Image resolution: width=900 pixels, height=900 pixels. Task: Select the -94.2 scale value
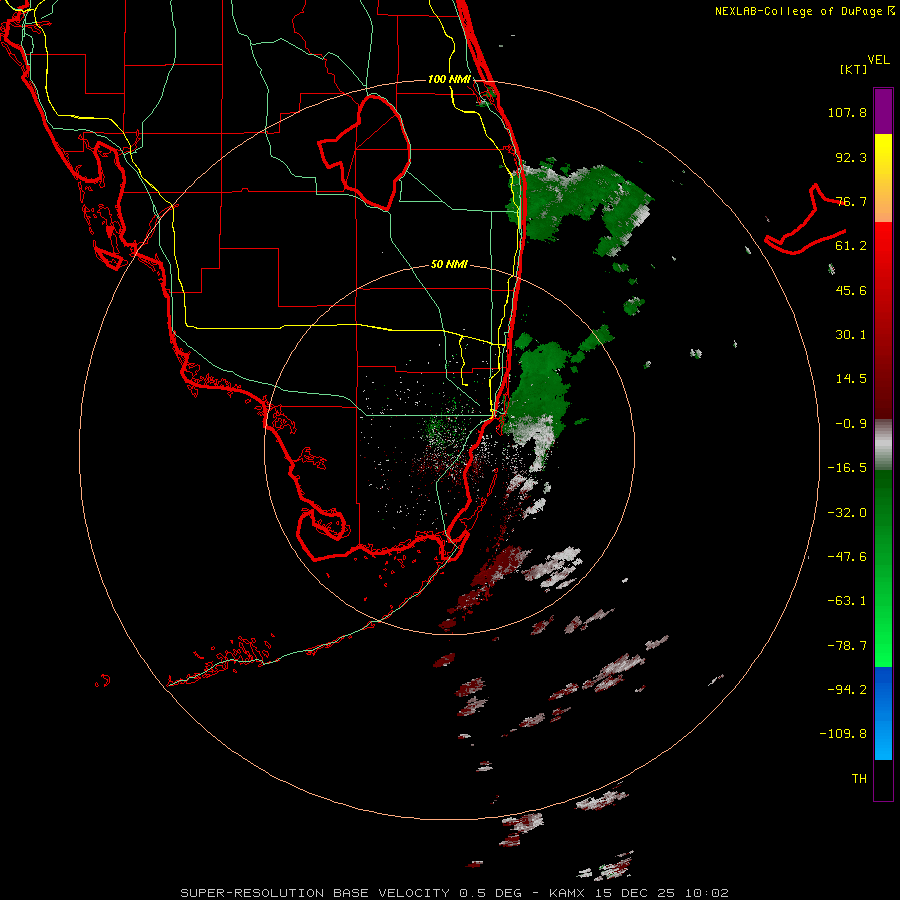coord(847,689)
